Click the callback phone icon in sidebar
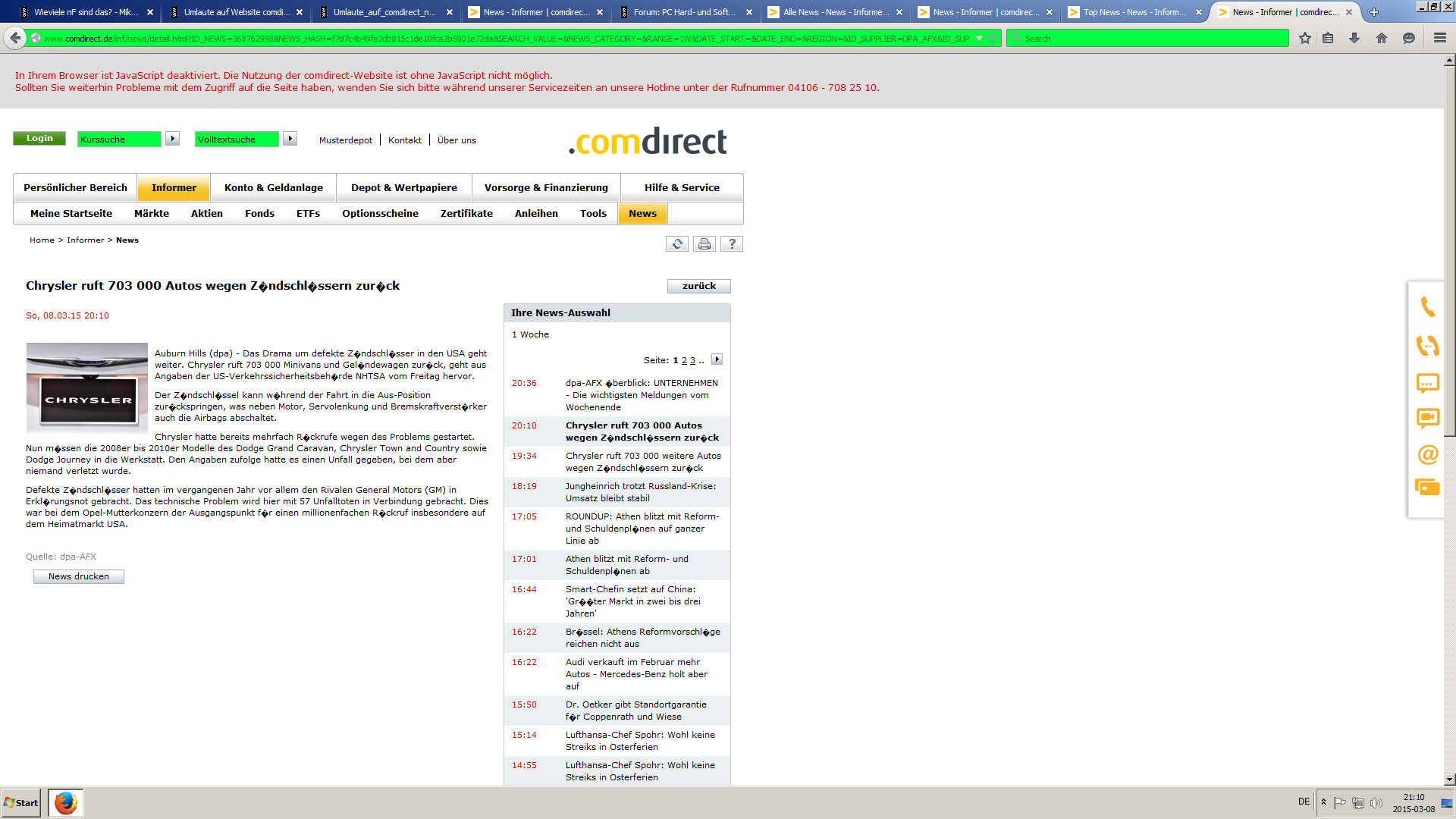Screen dimensions: 1456x819 [x=1428, y=346]
